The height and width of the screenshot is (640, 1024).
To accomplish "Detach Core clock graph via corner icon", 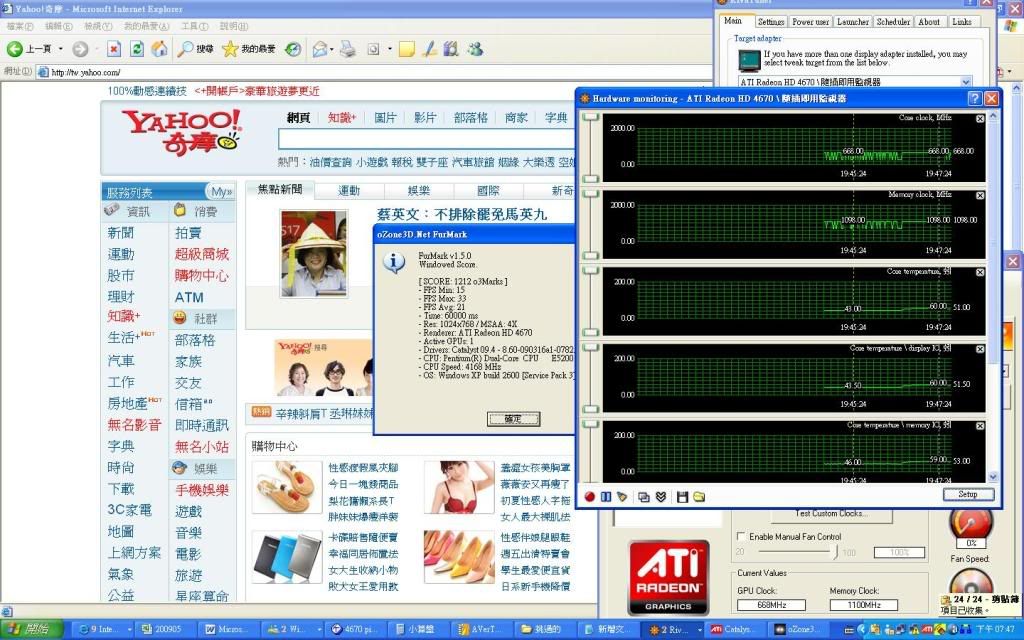I will click(x=980, y=119).
